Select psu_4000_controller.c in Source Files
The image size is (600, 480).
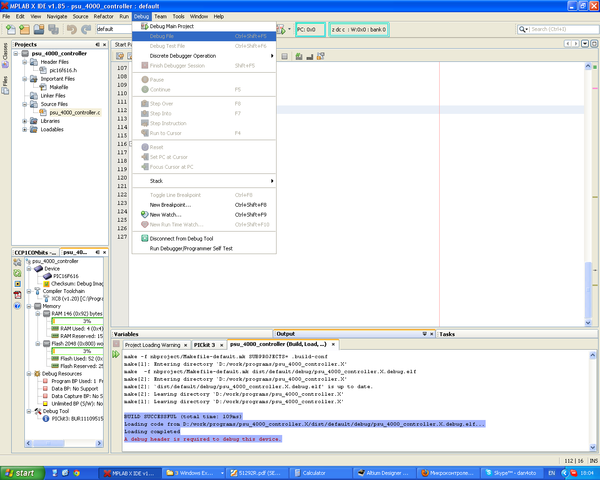pyautogui.click(x=75, y=113)
